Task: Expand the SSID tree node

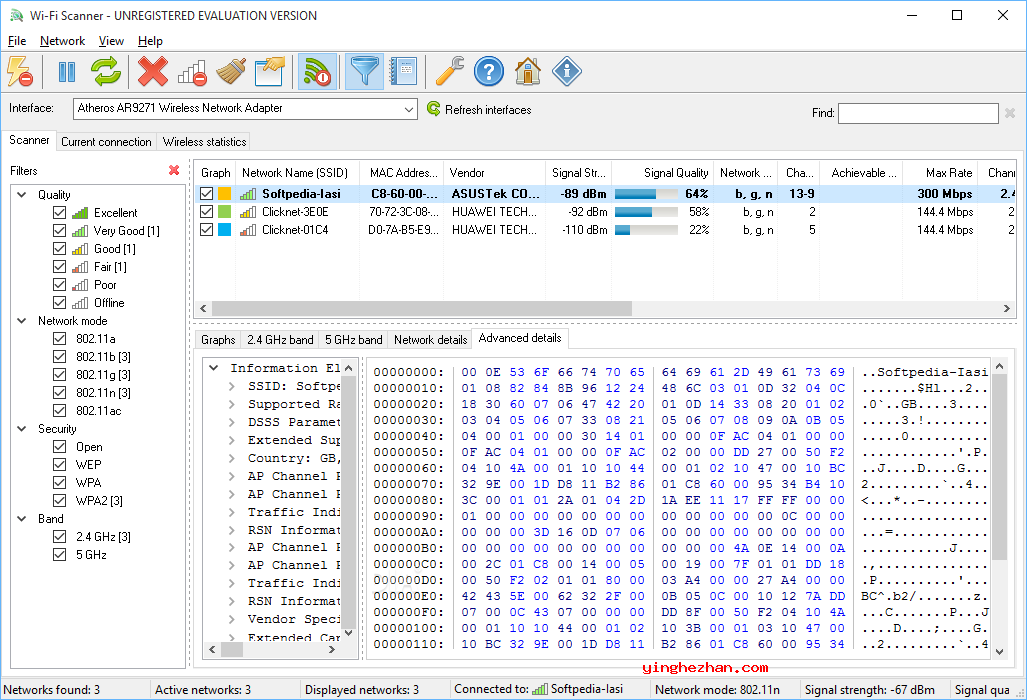Action: click(x=232, y=386)
